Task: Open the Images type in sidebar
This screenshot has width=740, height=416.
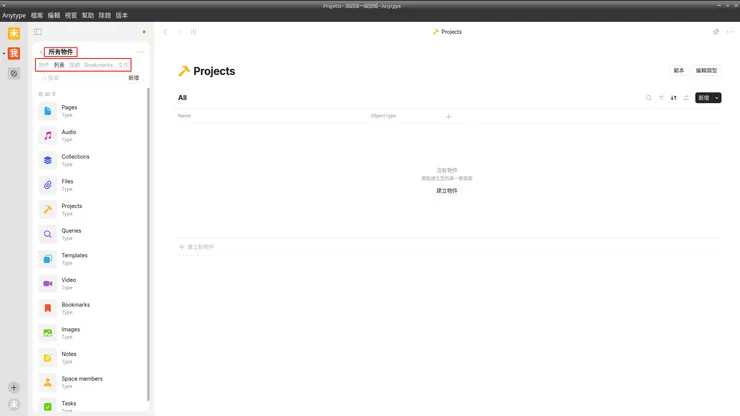Action: click(x=92, y=333)
